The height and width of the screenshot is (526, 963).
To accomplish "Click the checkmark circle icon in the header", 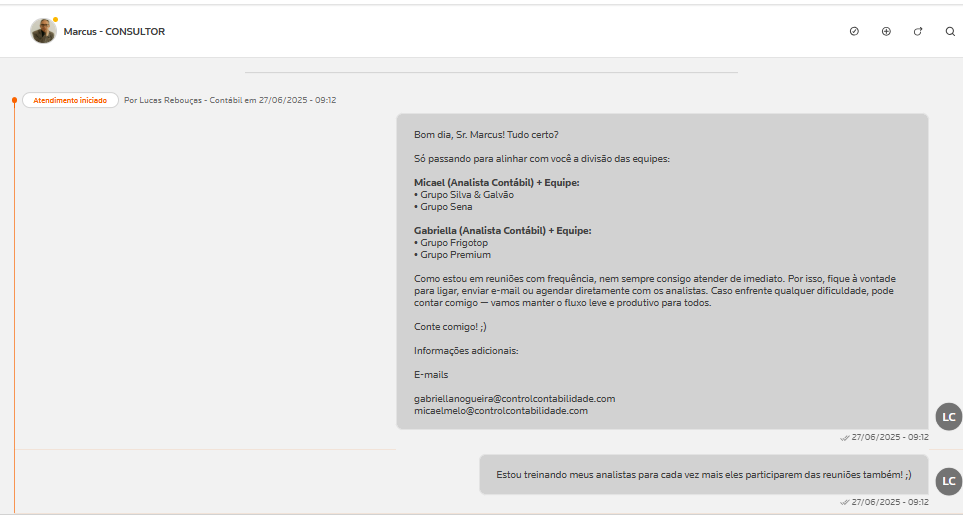I will pos(854,31).
